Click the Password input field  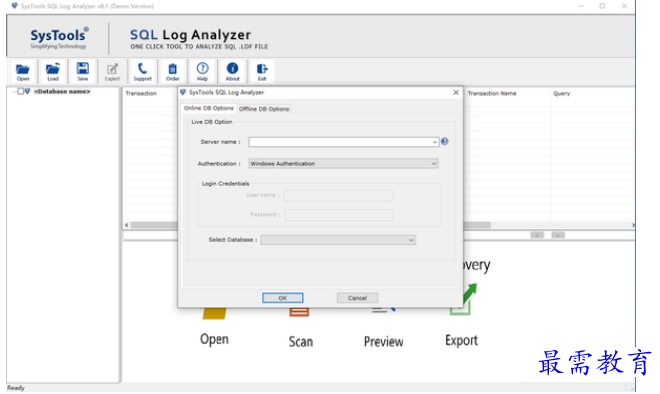(338, 215)
